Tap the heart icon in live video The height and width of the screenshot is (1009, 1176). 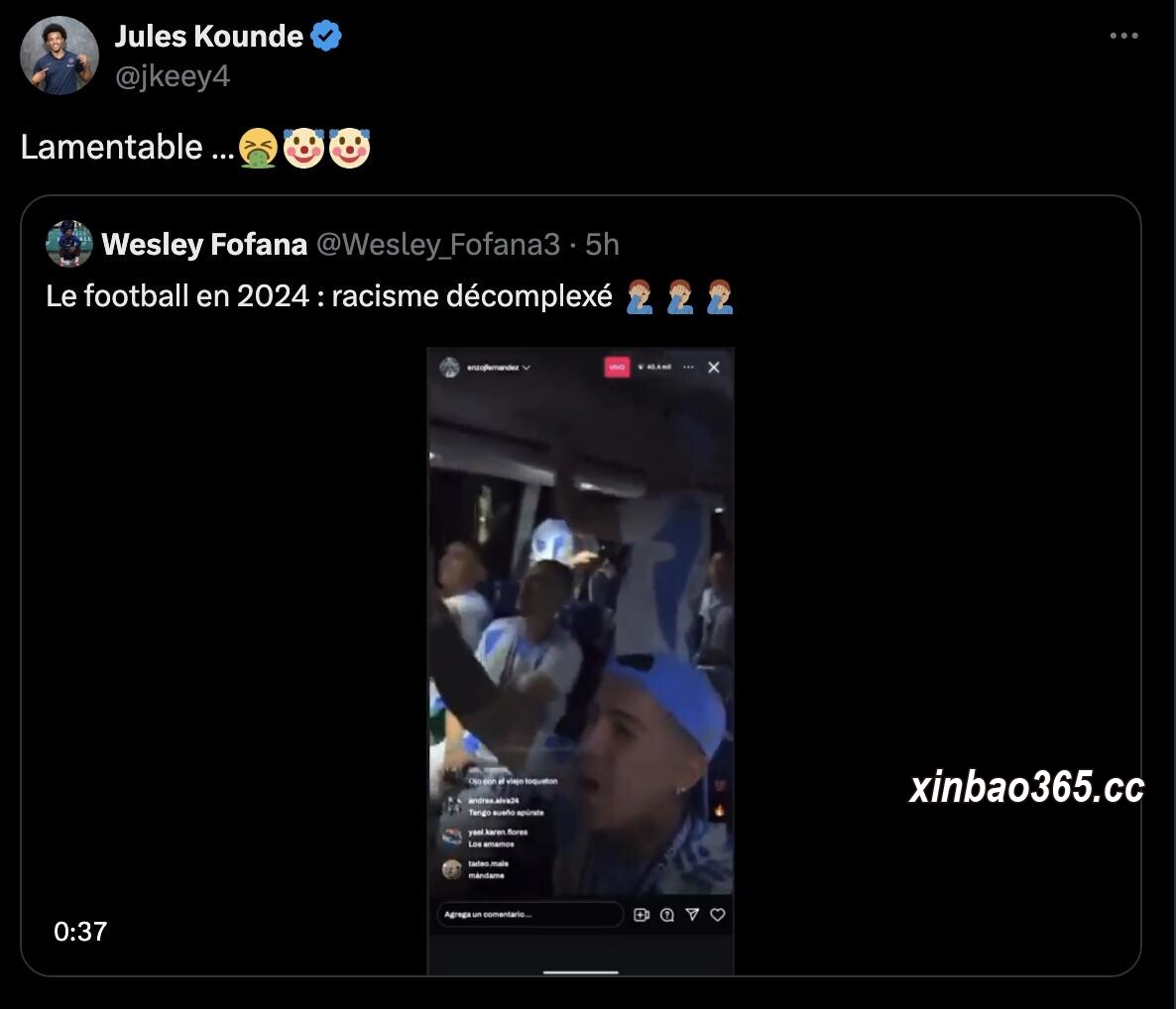pyautogui.click(x=718, y=915)
